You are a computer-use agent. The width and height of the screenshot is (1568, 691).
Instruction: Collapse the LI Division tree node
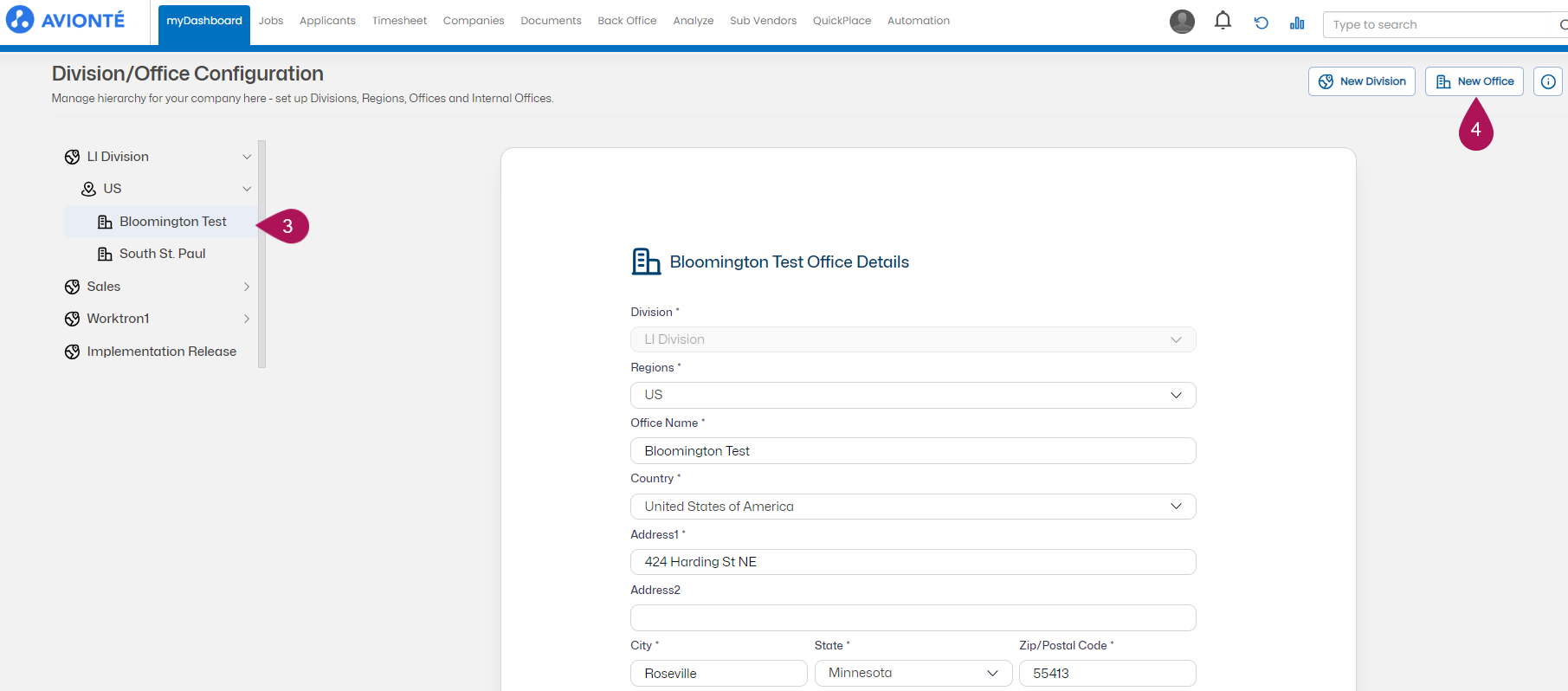click(x=247, y=157)
